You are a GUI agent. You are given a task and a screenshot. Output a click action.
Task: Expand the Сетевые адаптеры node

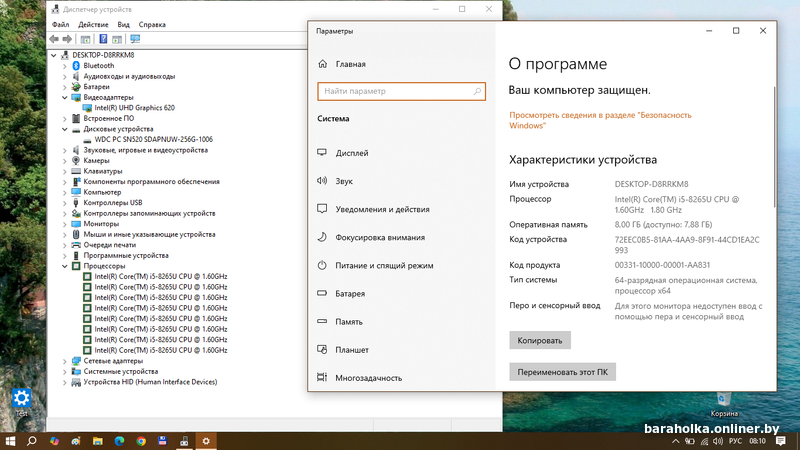(65, 361)
